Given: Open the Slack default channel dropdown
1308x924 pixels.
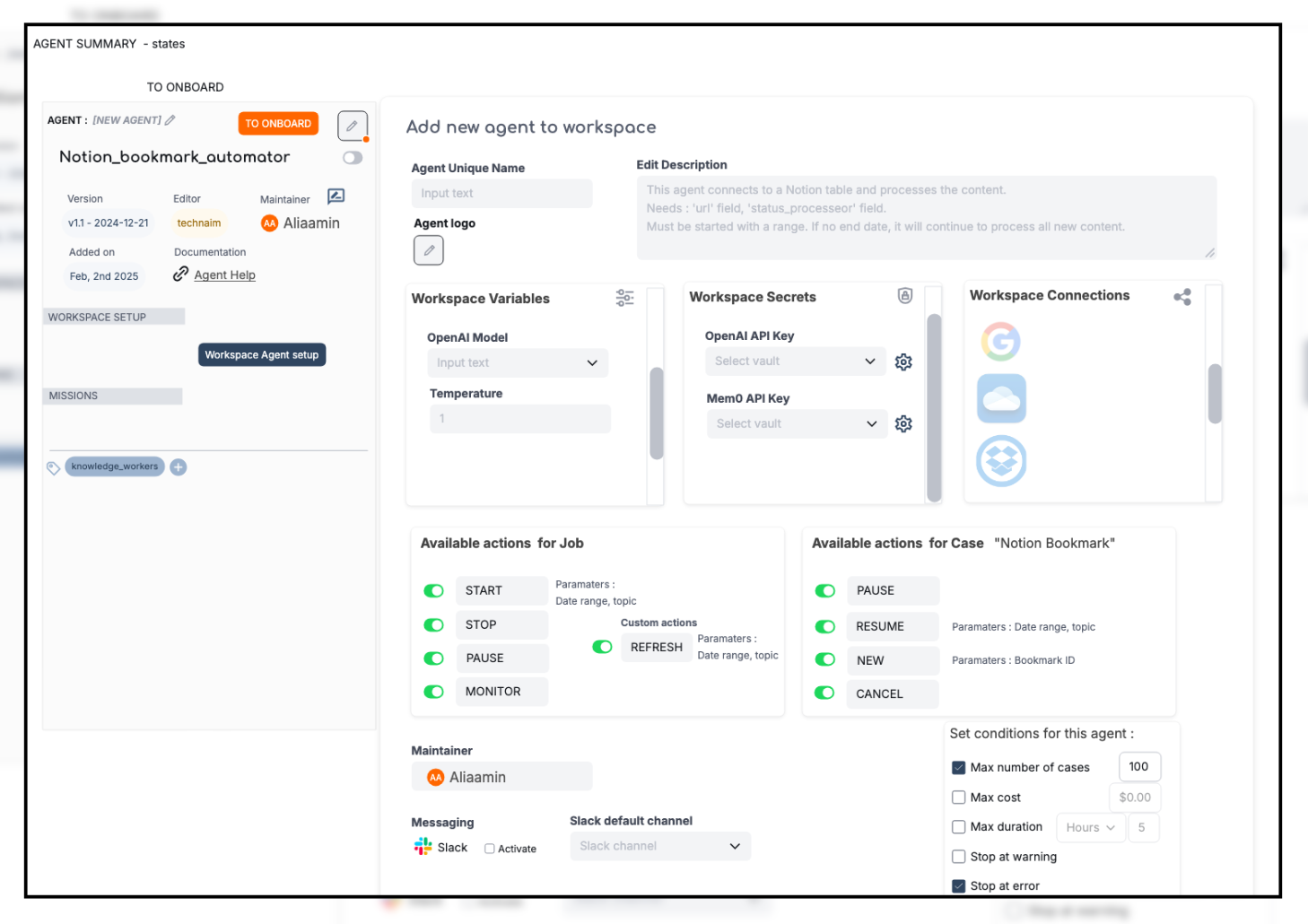Looking at the screenshot, I should (660, 846).
